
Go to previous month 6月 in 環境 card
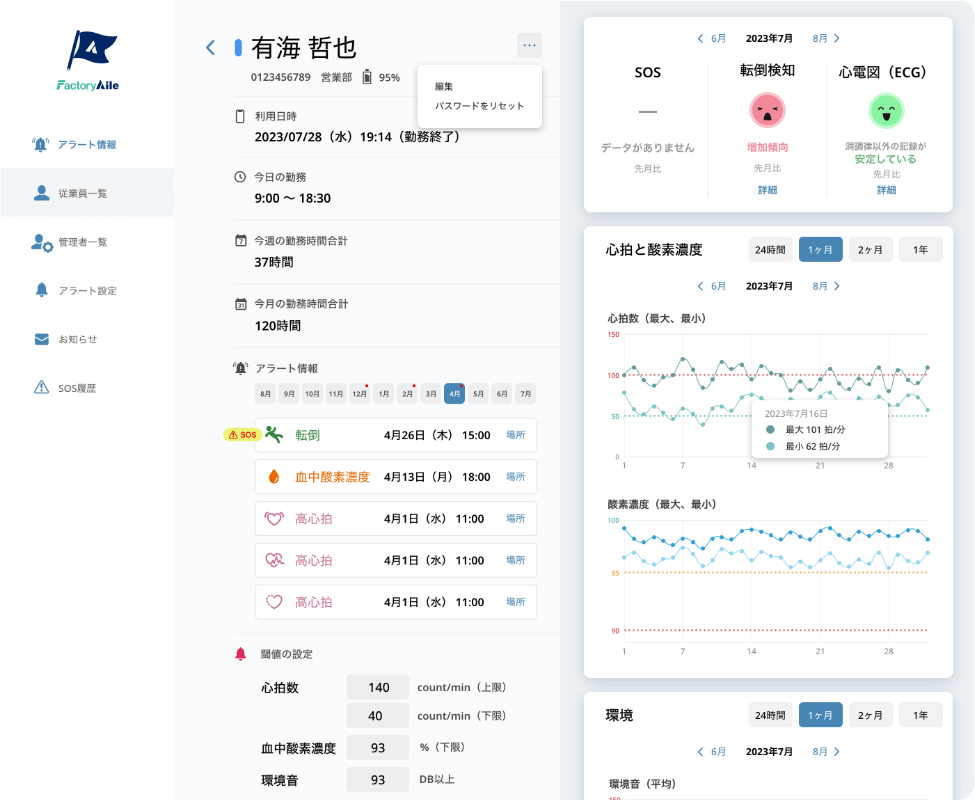[712, 752]
